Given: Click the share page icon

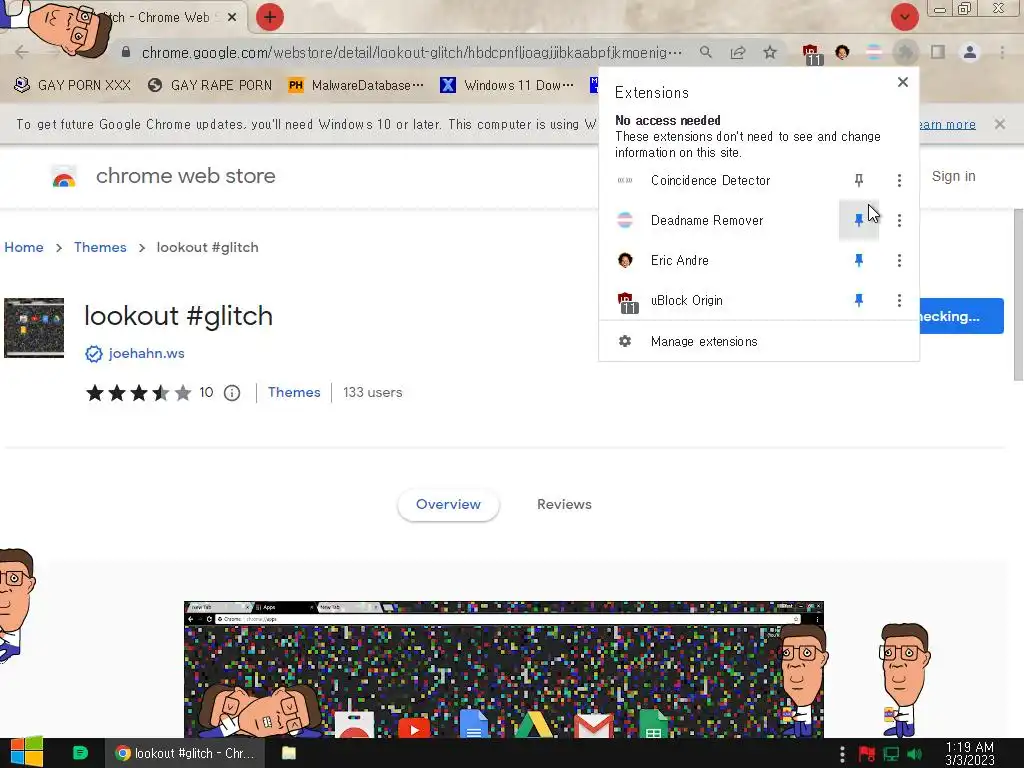Looking at the screenshot, I should 738,52.
